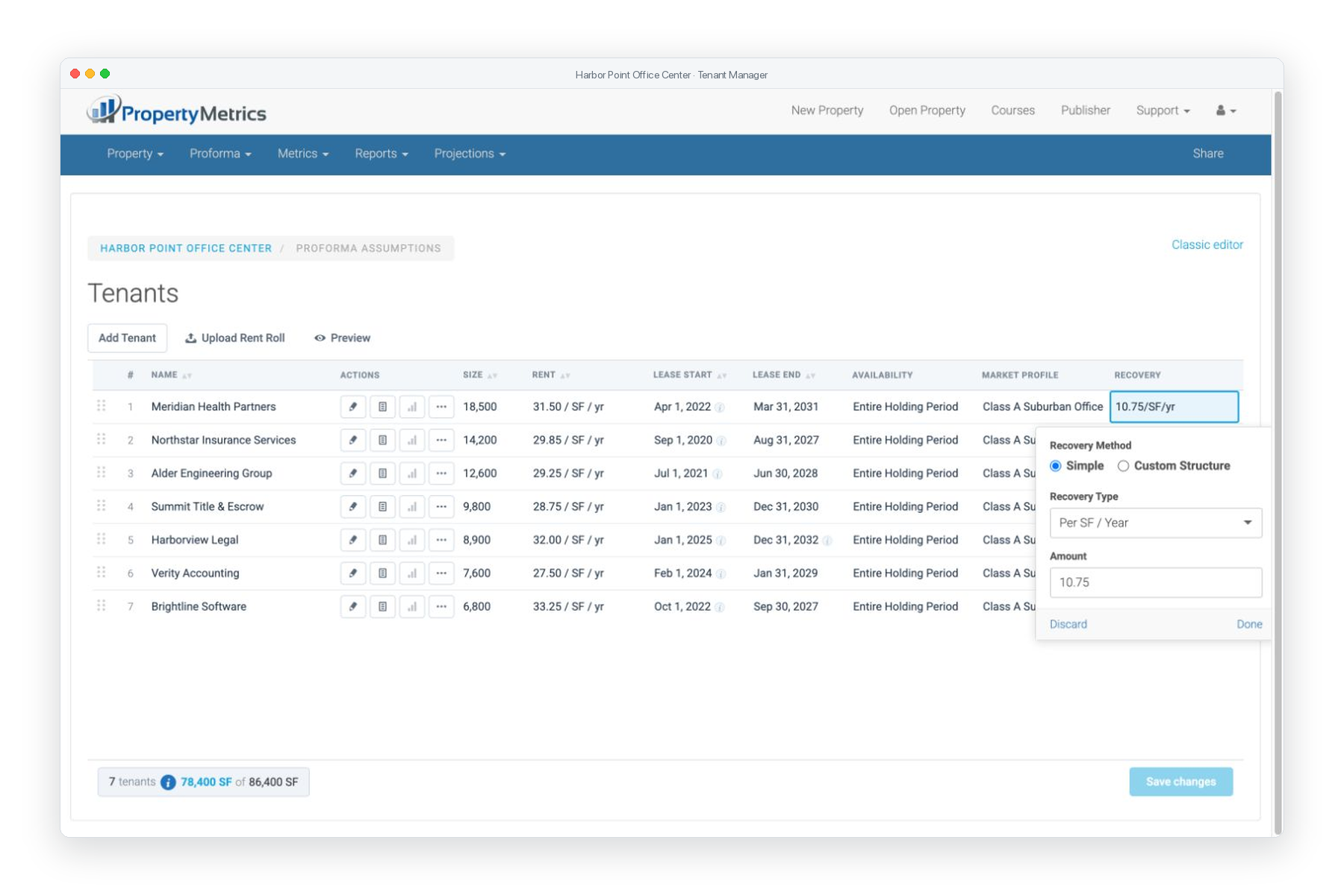The width and height of the screenshot is (1344, 896).
Task: Expand the Proforma menu
Action: coord(220,154)
